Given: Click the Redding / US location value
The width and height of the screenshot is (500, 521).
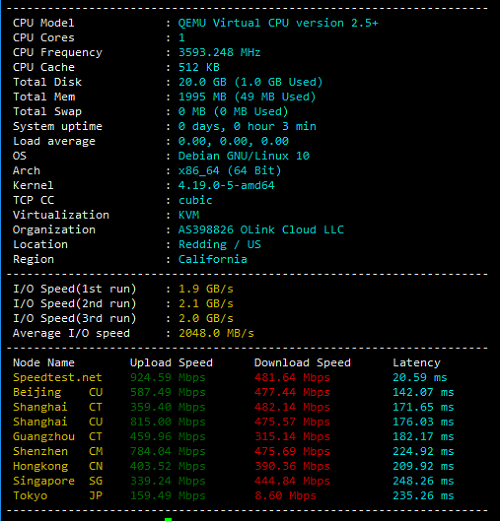Looking at the screenshot, I should coord(220,245).
